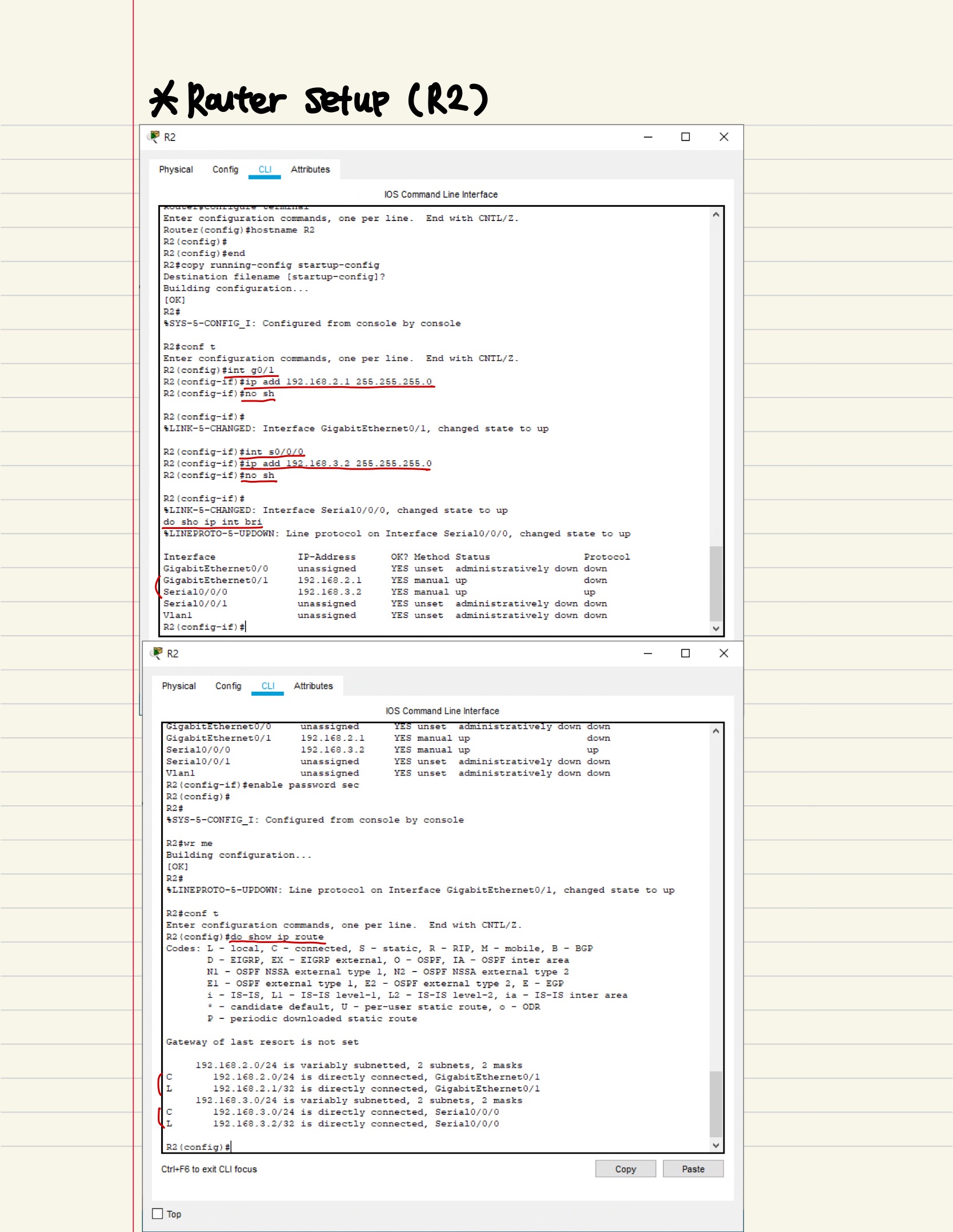Minimize the lower R2 window
The width and height of the screenshot is (953, 1232).
[648, 653]
